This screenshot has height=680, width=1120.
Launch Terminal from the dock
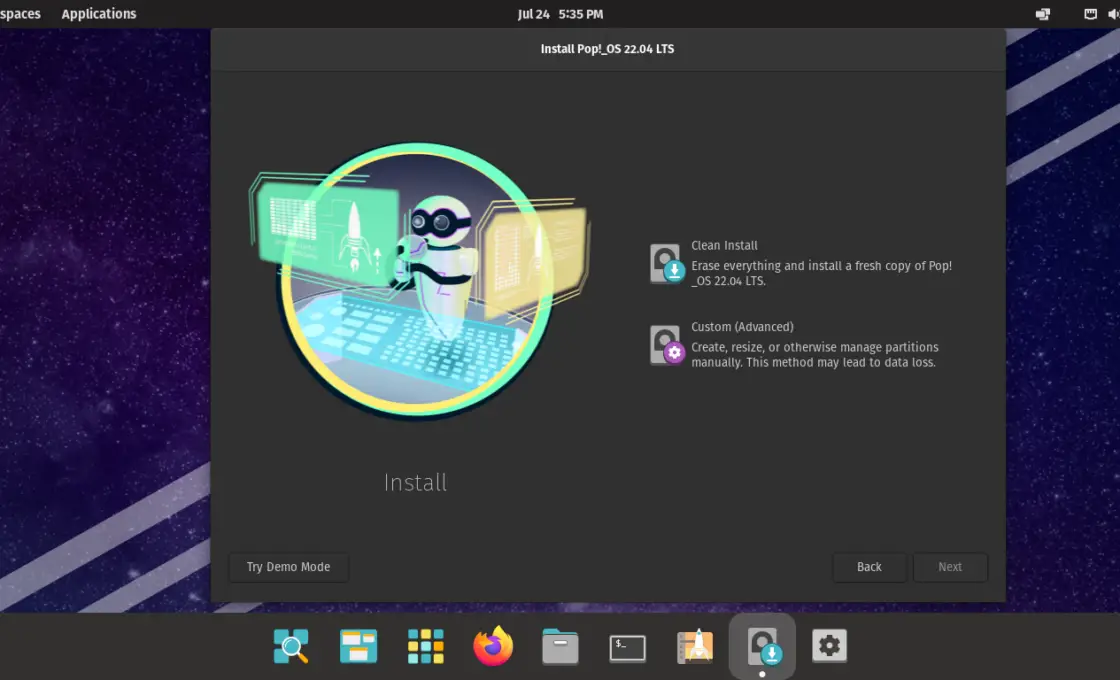[627, 648]
